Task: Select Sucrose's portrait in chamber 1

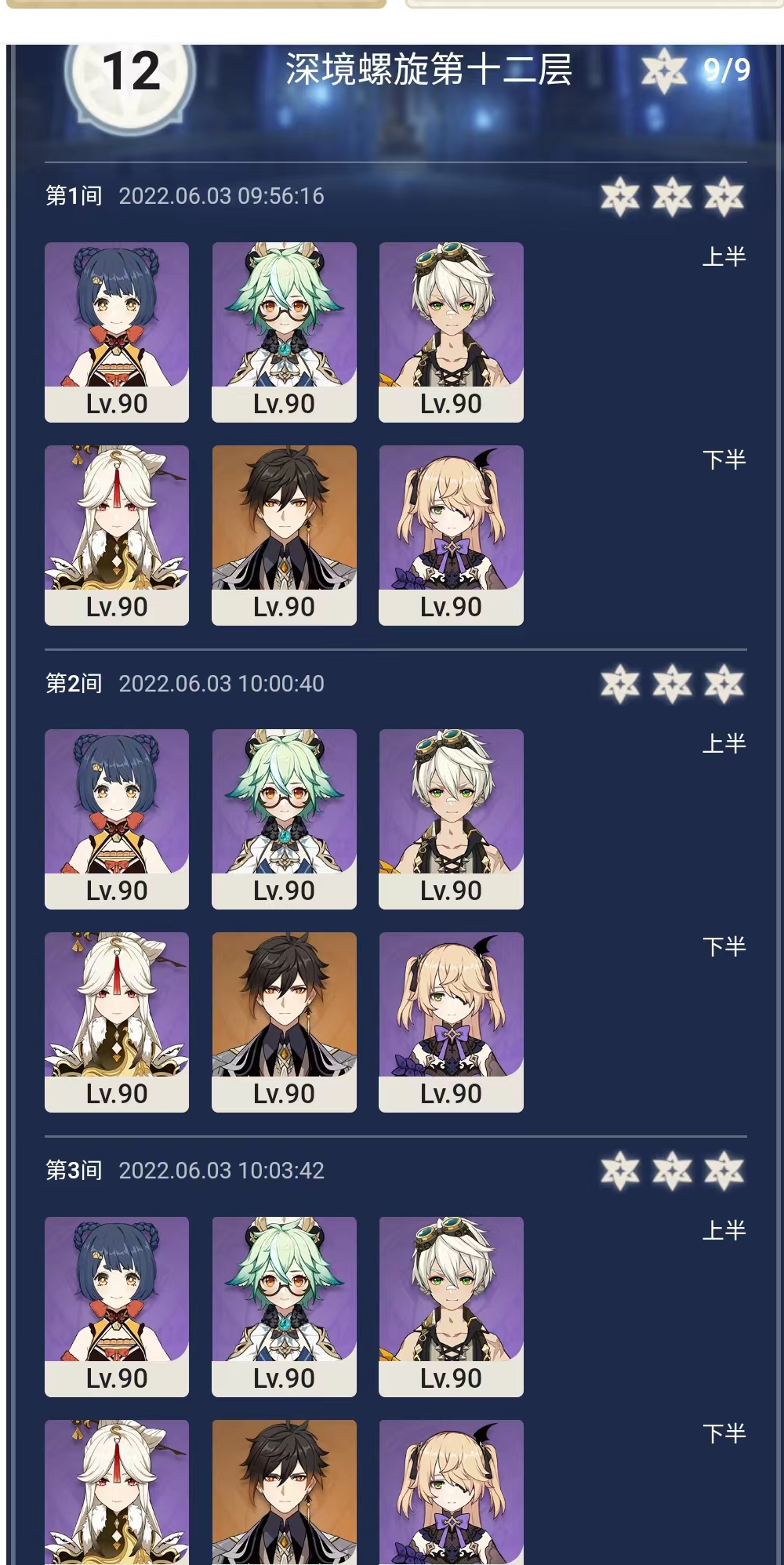Action: (284, 332)
